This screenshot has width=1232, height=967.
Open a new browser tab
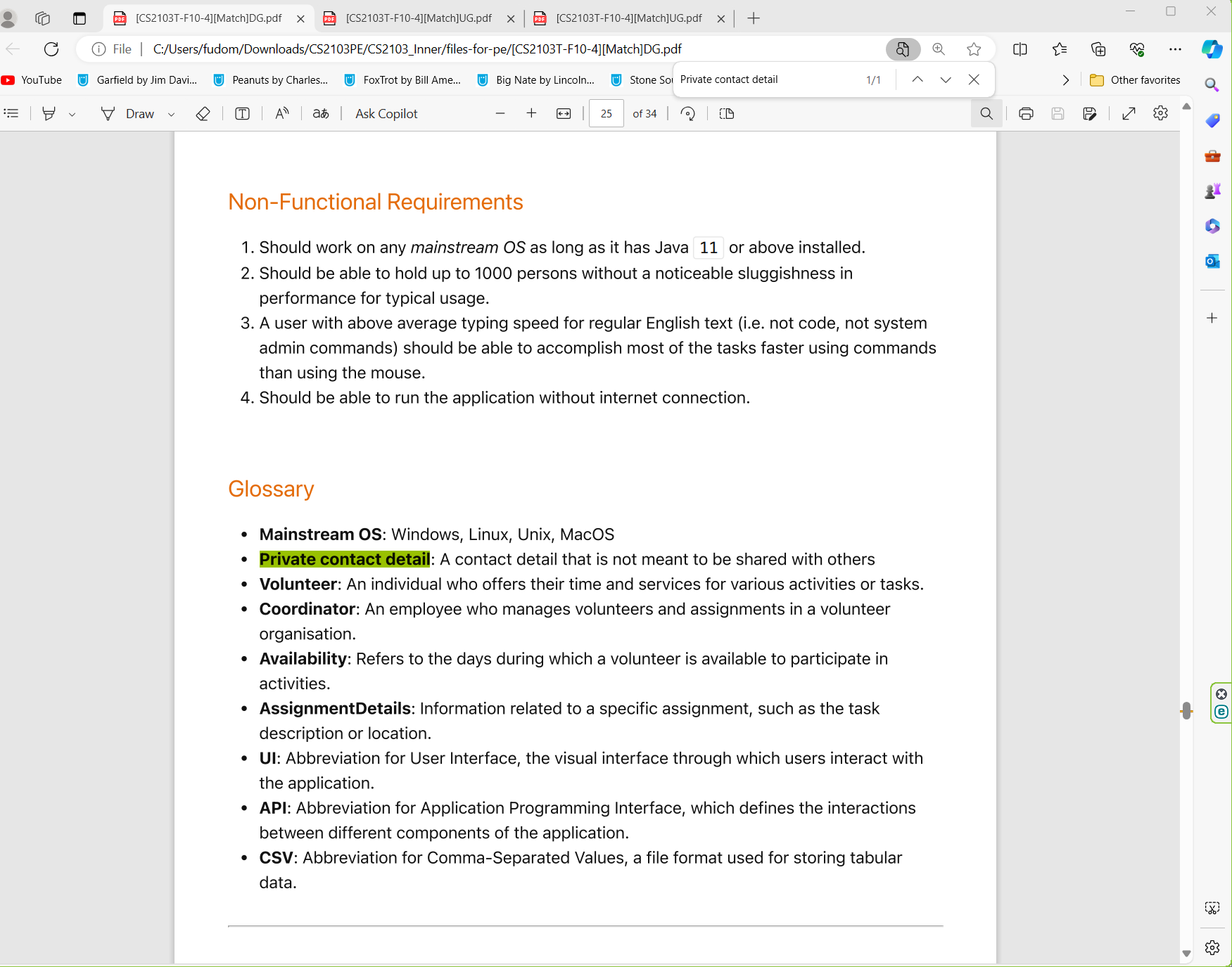(x=754, y=18)
